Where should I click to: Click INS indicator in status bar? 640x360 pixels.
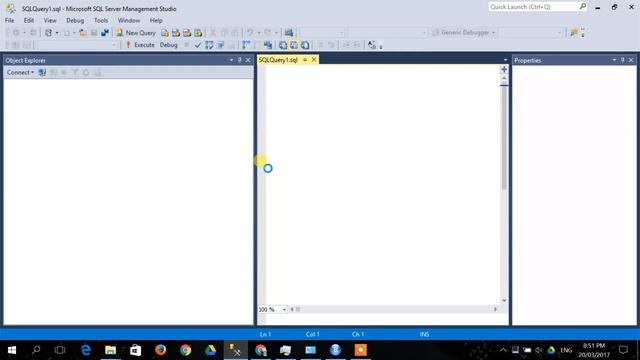coord(424,334)
